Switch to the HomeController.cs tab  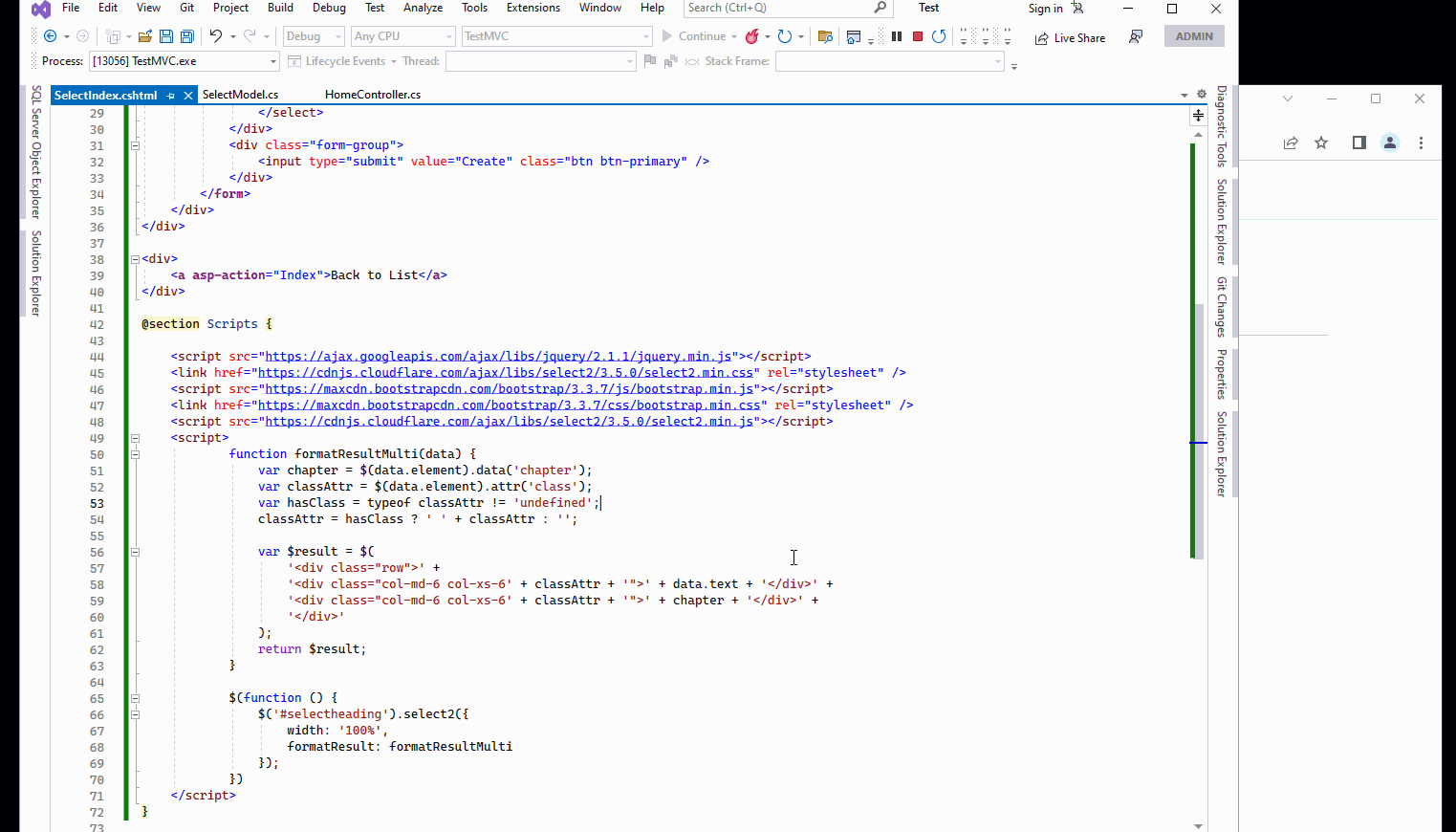pos(373,95)
